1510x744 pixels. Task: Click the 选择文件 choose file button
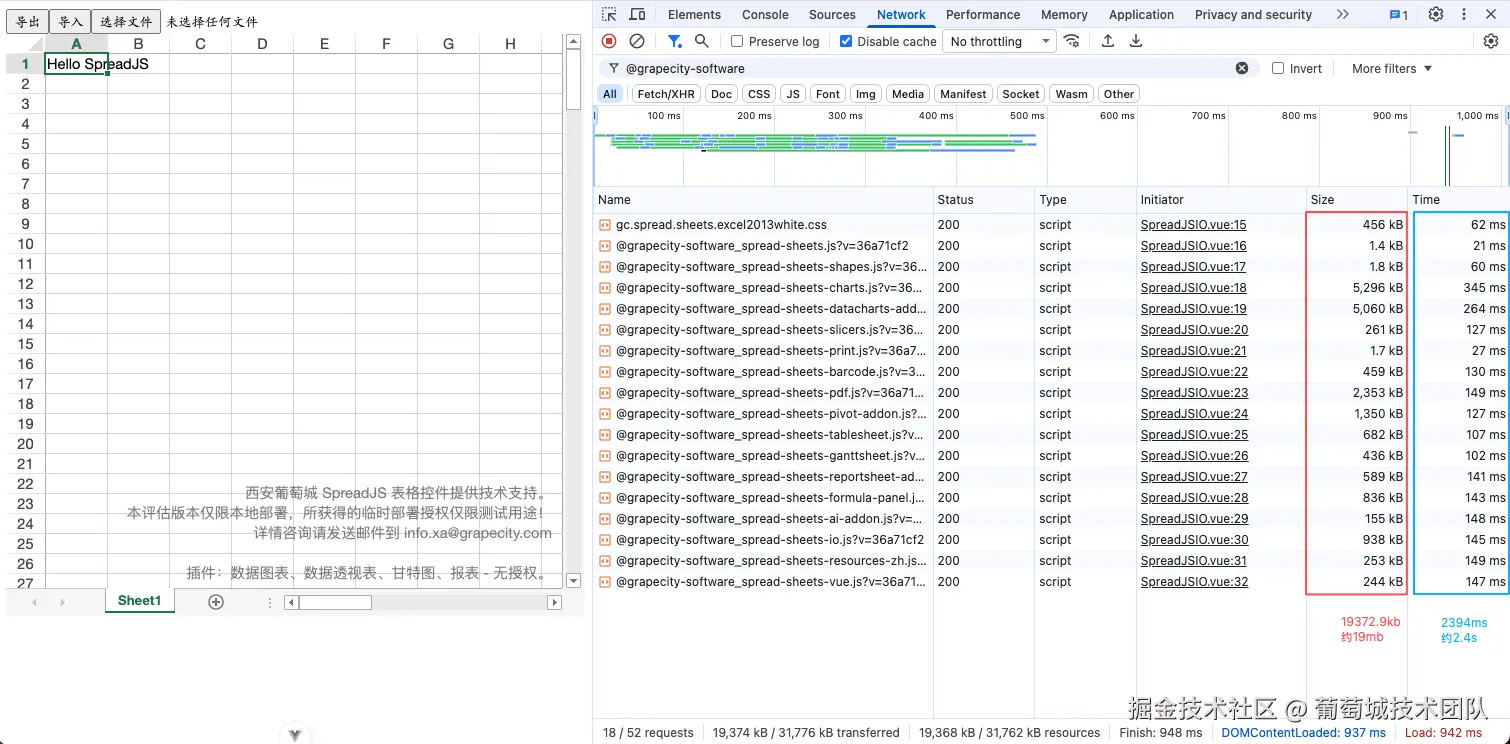[x=126, y=21]
